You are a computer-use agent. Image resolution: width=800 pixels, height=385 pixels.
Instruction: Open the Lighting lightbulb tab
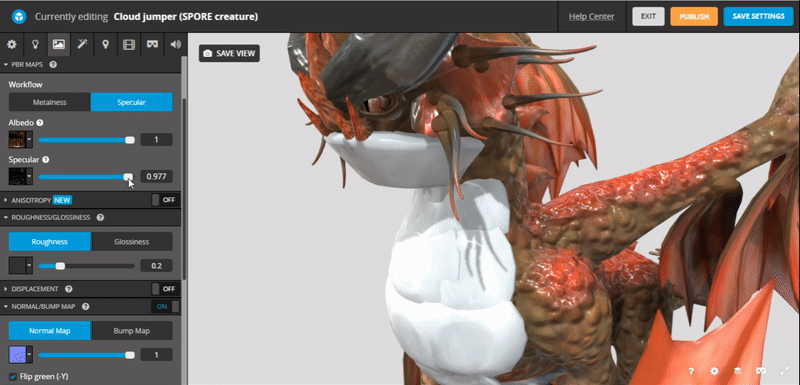(35, 44)
